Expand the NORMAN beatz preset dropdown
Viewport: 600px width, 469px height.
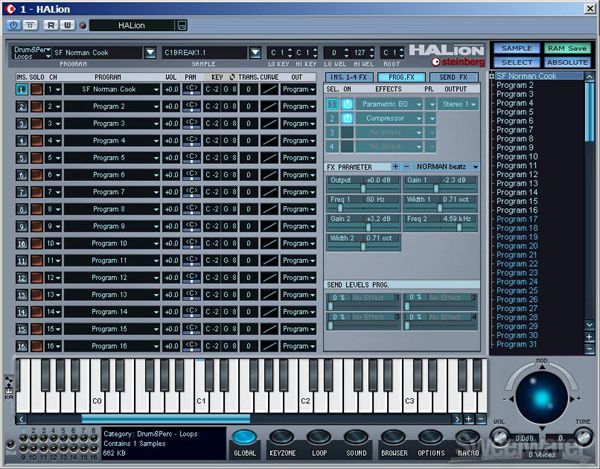point(475,166)
